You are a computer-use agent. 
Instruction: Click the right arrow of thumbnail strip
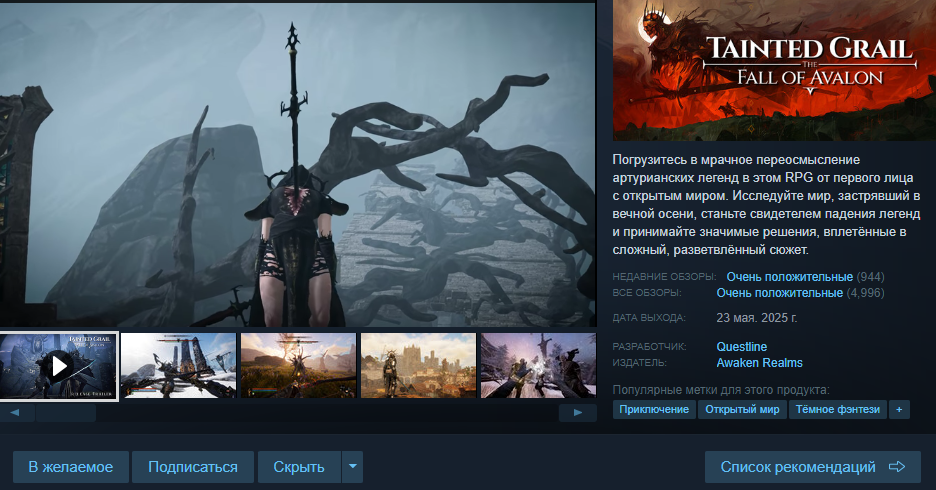click(578, 412)
